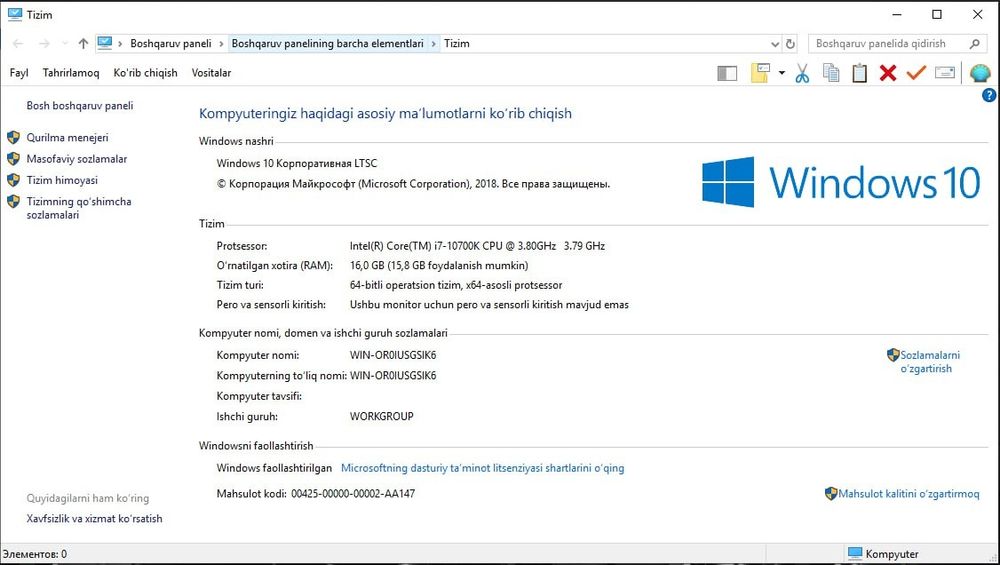
Task: Open Qurilma menejeri link
Action: [x=67, y=138]
